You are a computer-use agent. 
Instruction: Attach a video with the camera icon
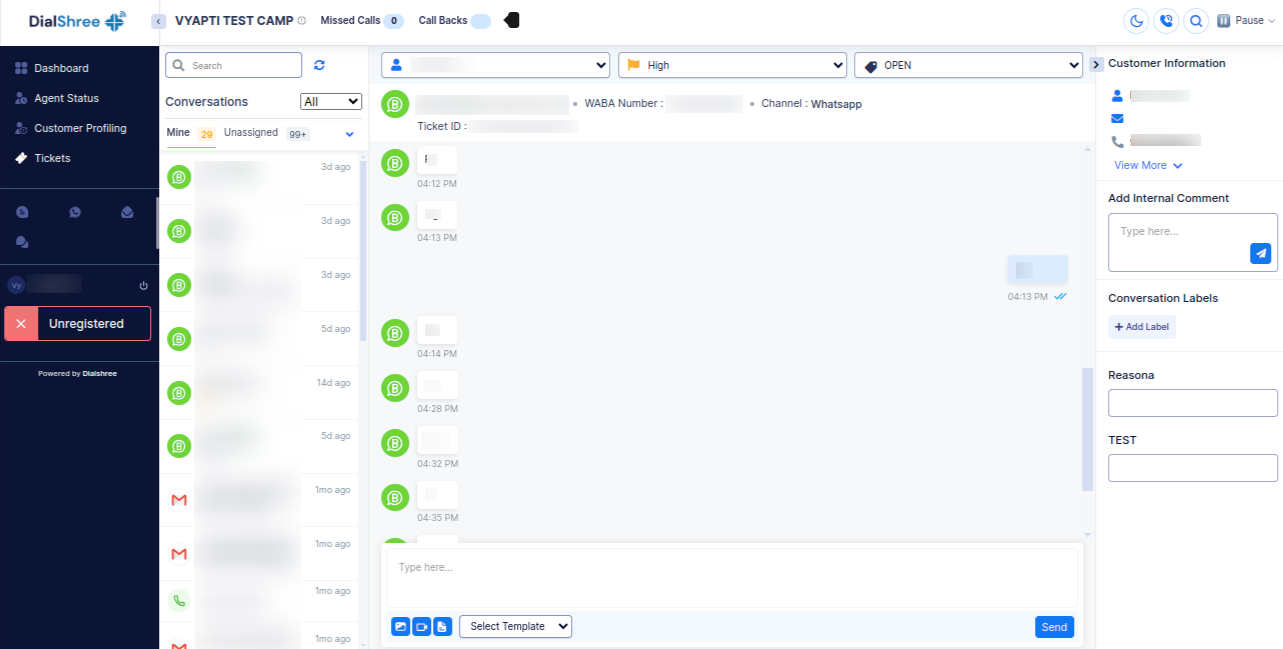[x=422, y=627]
